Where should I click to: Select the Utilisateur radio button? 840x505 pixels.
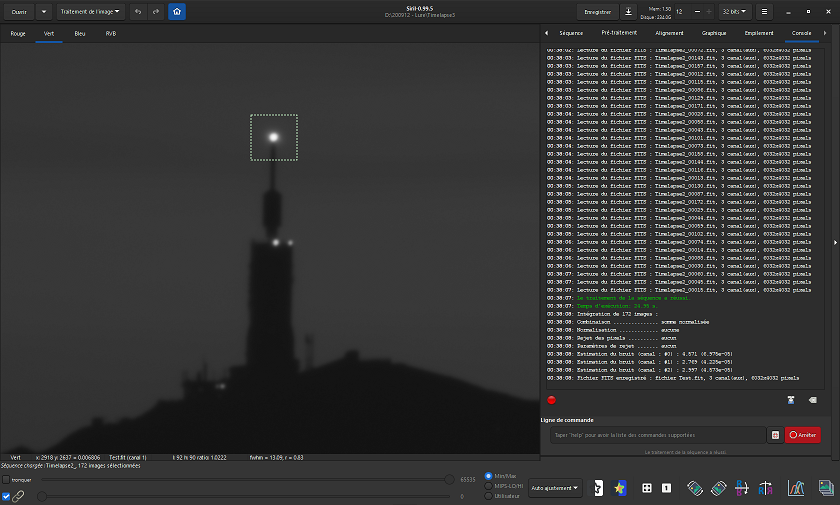point(488,496)
